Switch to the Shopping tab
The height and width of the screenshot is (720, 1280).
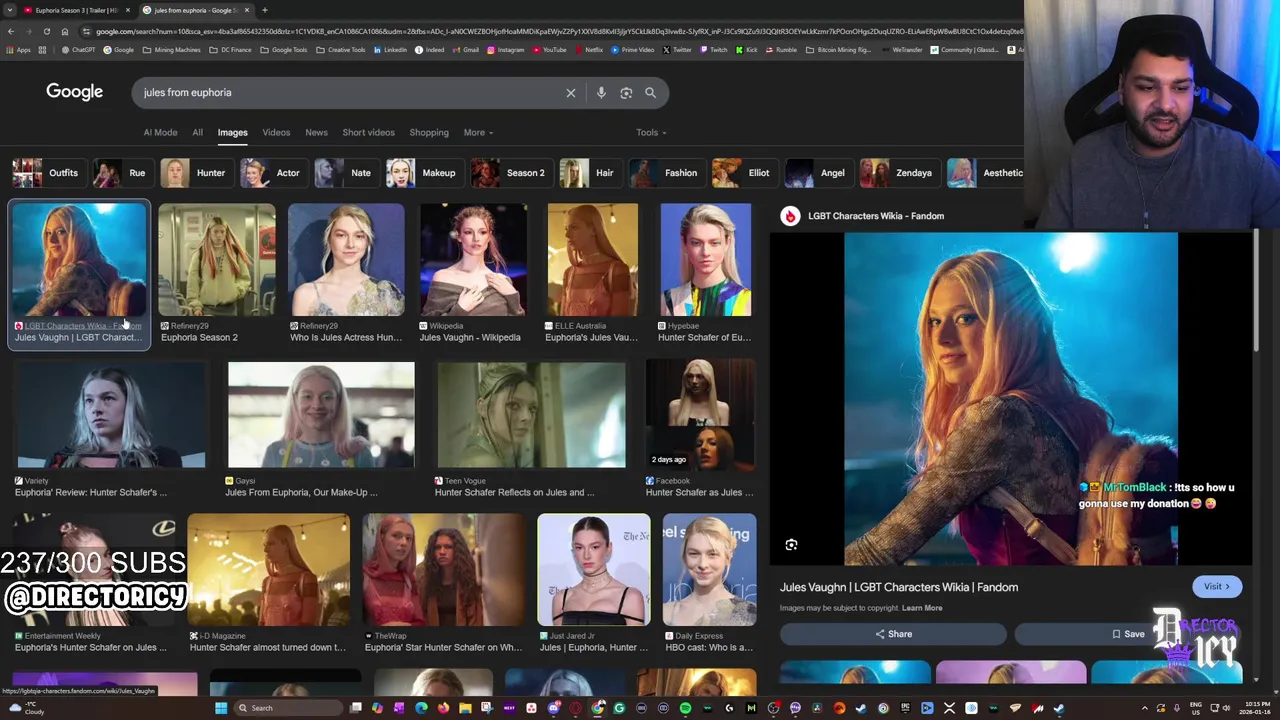pyautogui.click(x=429, y=132)
